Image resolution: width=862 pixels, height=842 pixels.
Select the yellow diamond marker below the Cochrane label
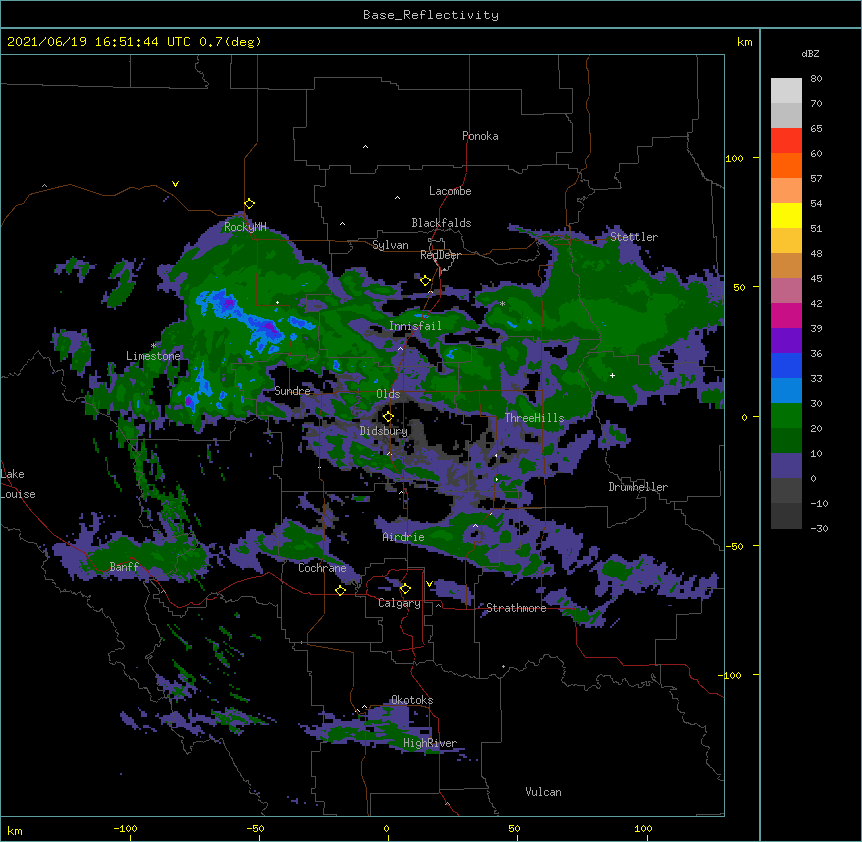(x=340, y=590)
